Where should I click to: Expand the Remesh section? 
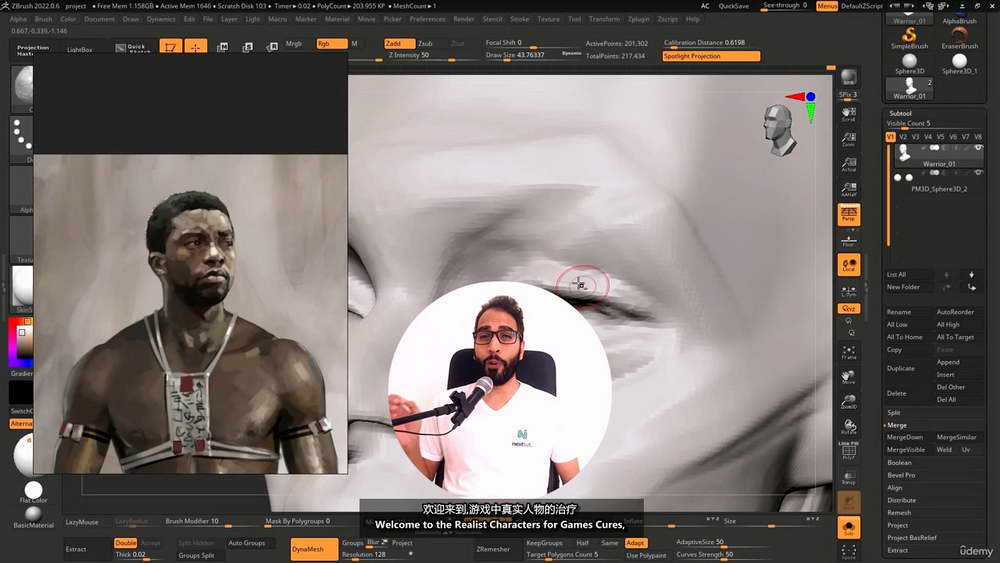(x=899, y=513)
